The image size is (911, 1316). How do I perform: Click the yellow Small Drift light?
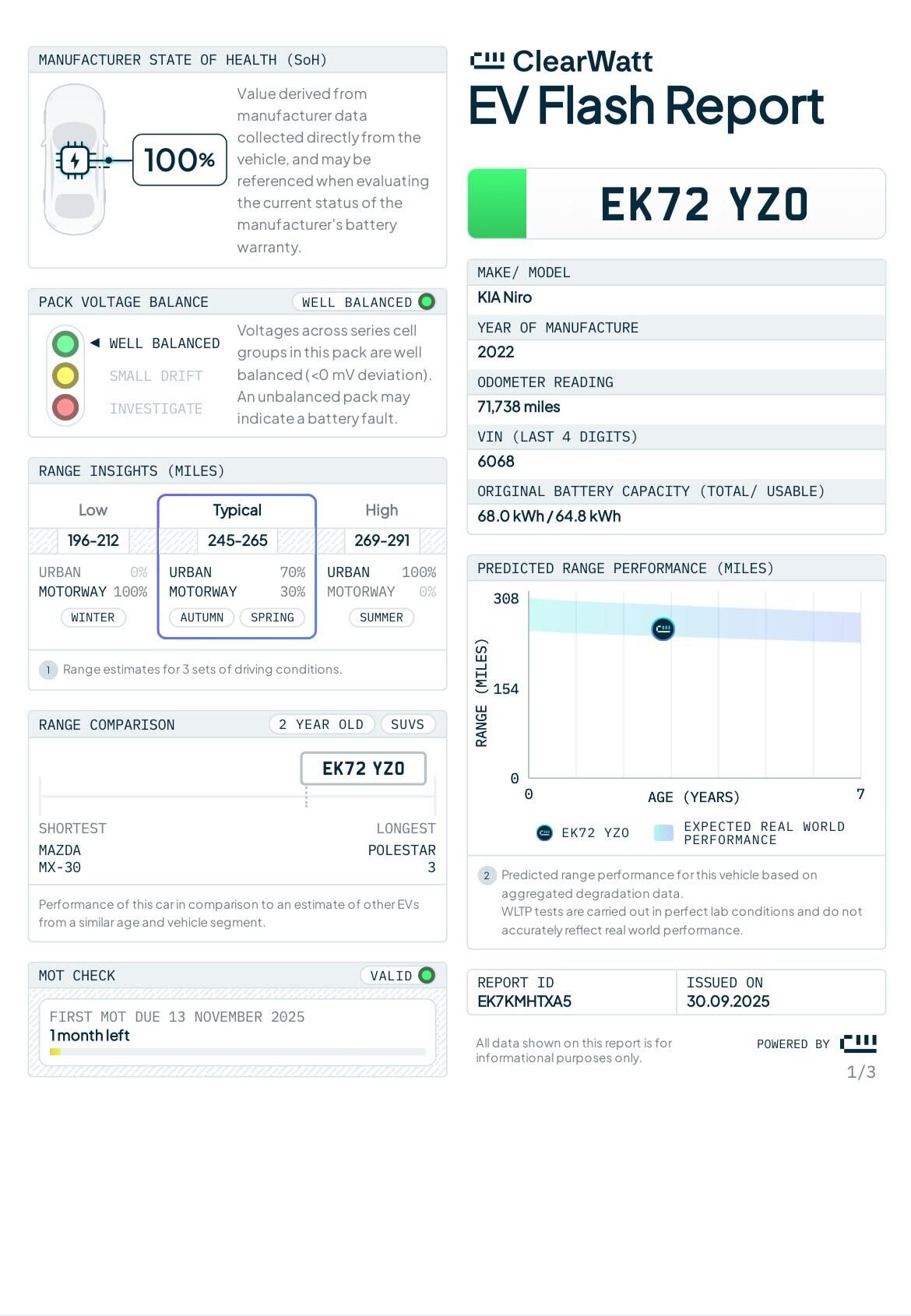(x=65, y=376)
